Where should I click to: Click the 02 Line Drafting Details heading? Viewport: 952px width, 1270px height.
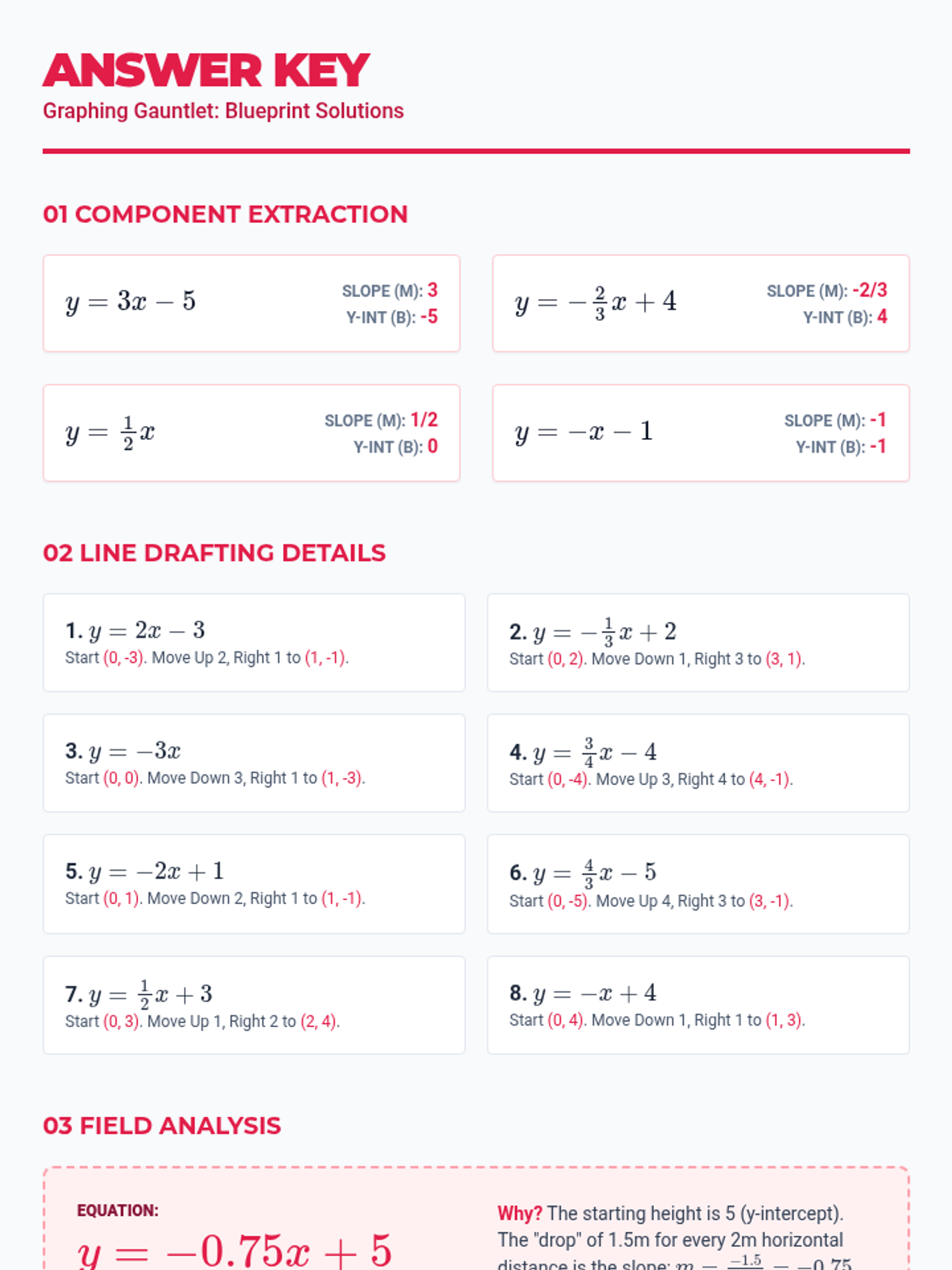click(x=214, y=553)
